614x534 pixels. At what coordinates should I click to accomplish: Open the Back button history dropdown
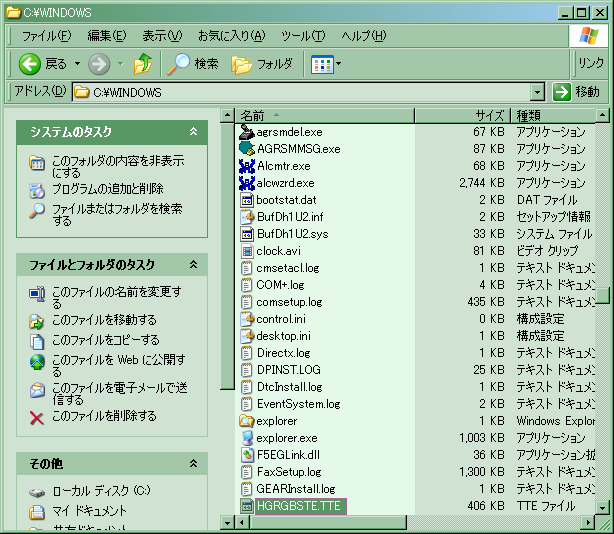pyautogui.click(x=78, y=64)
